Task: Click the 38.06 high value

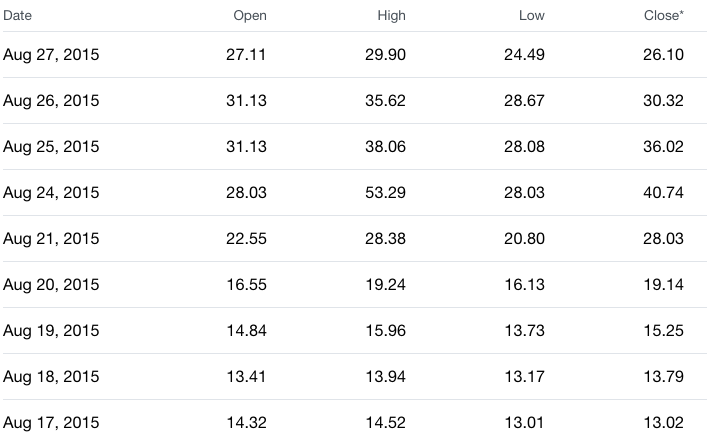Action: [386, 147]
